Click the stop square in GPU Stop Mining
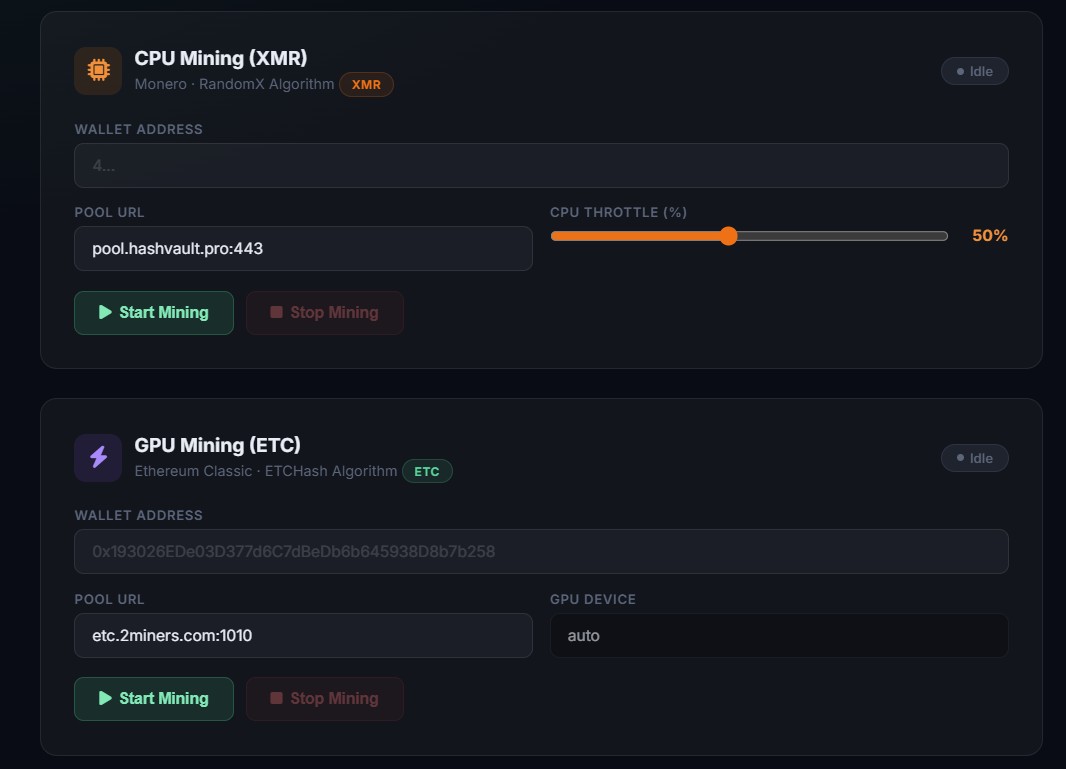 (276, 698)
